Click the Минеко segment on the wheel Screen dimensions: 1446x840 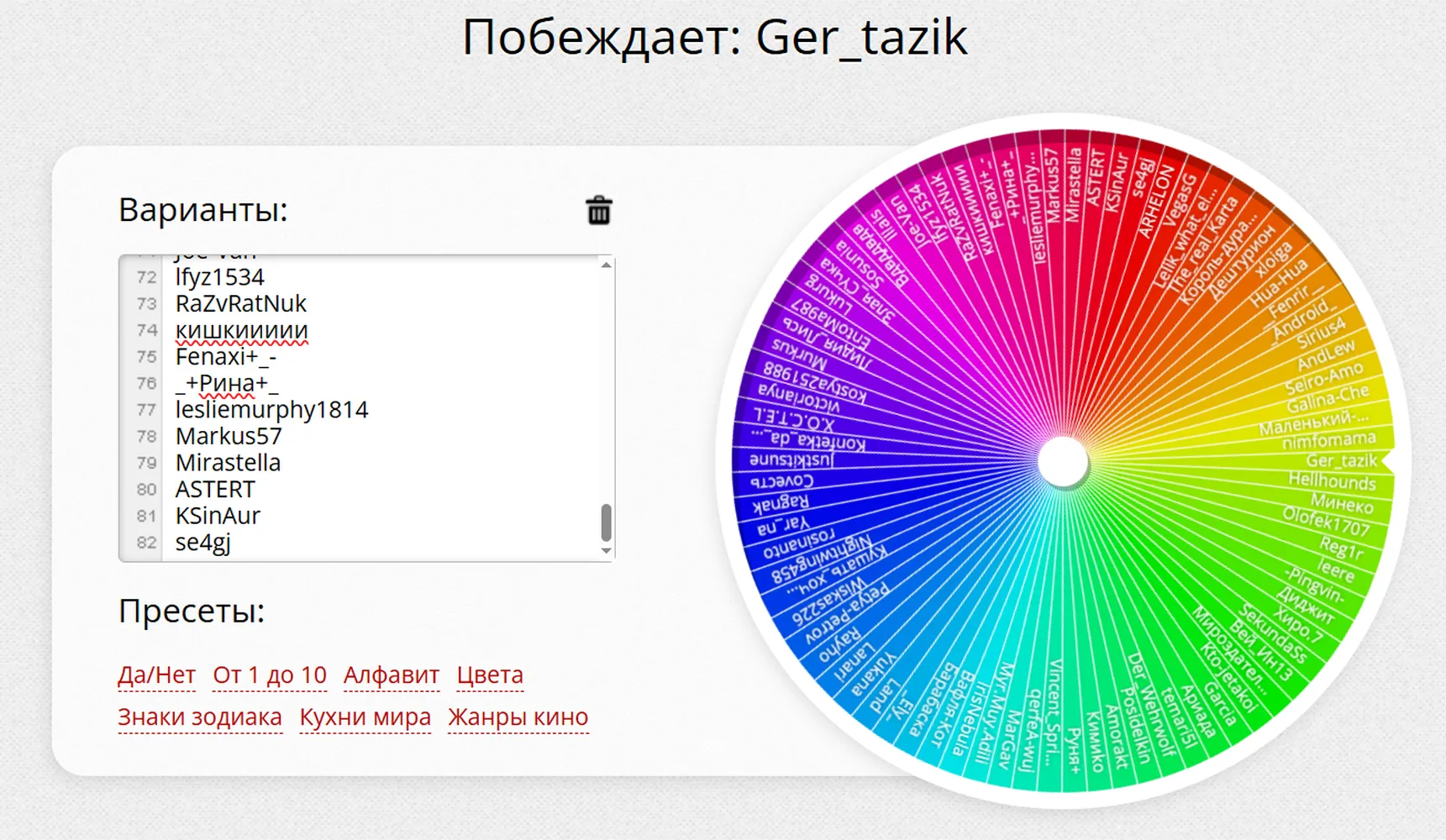click(1342, 503)
